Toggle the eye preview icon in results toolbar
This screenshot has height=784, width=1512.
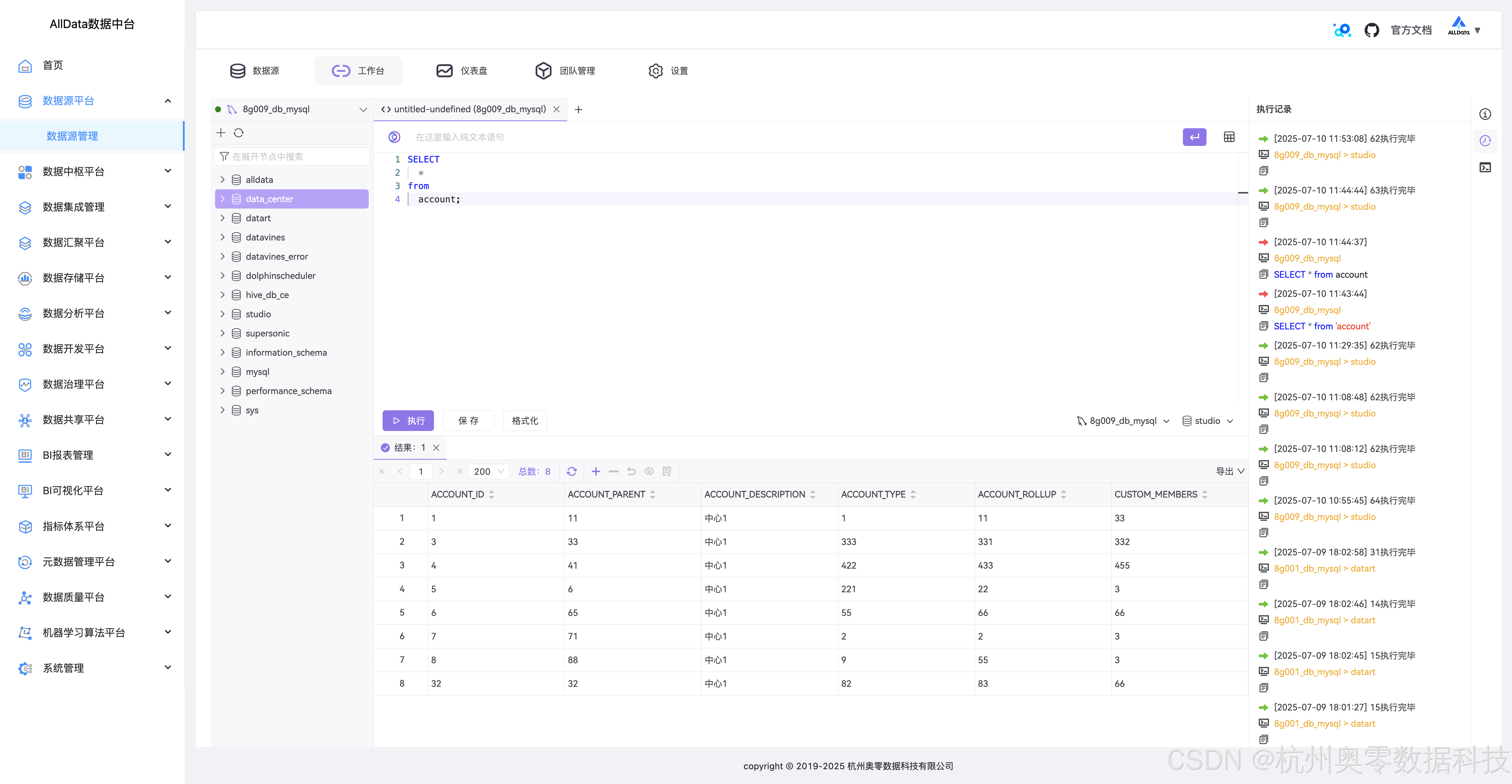click(x=648, y=471)
